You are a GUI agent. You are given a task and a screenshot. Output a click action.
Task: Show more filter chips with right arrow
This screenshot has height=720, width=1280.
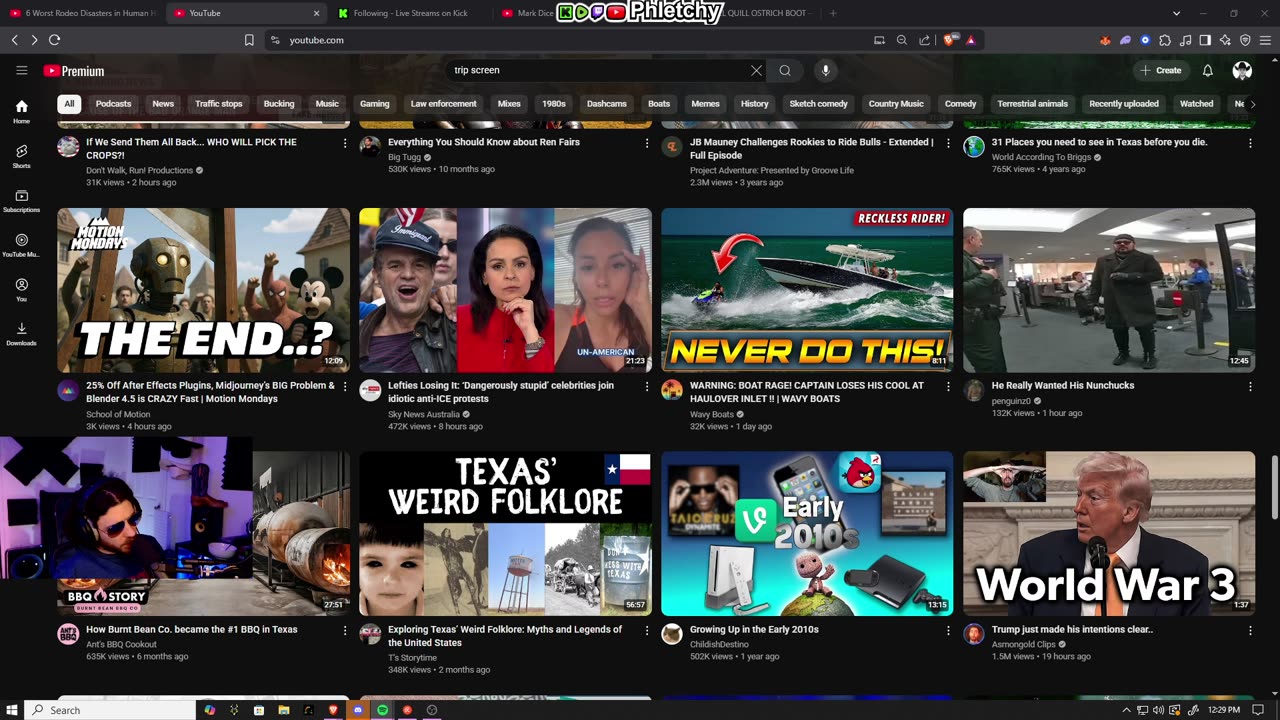pos(1252,104)
